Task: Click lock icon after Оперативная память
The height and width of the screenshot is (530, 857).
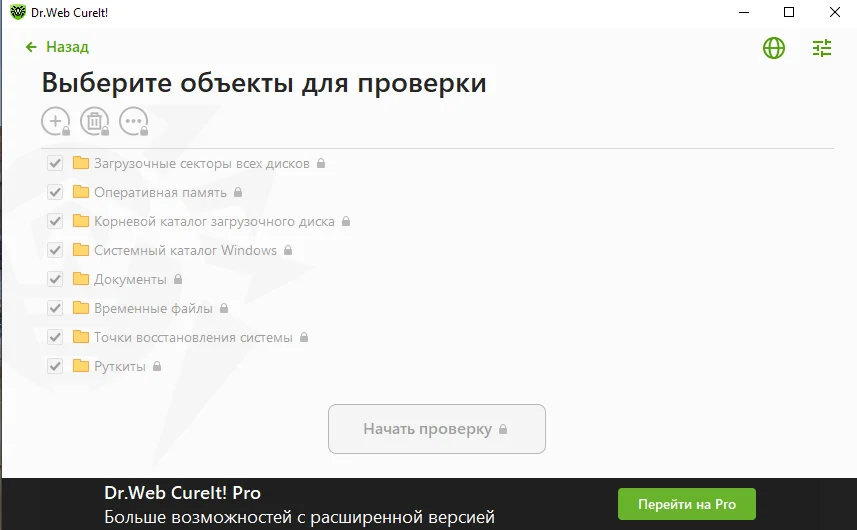Action: pyautogui.click(x=238, y=192)
